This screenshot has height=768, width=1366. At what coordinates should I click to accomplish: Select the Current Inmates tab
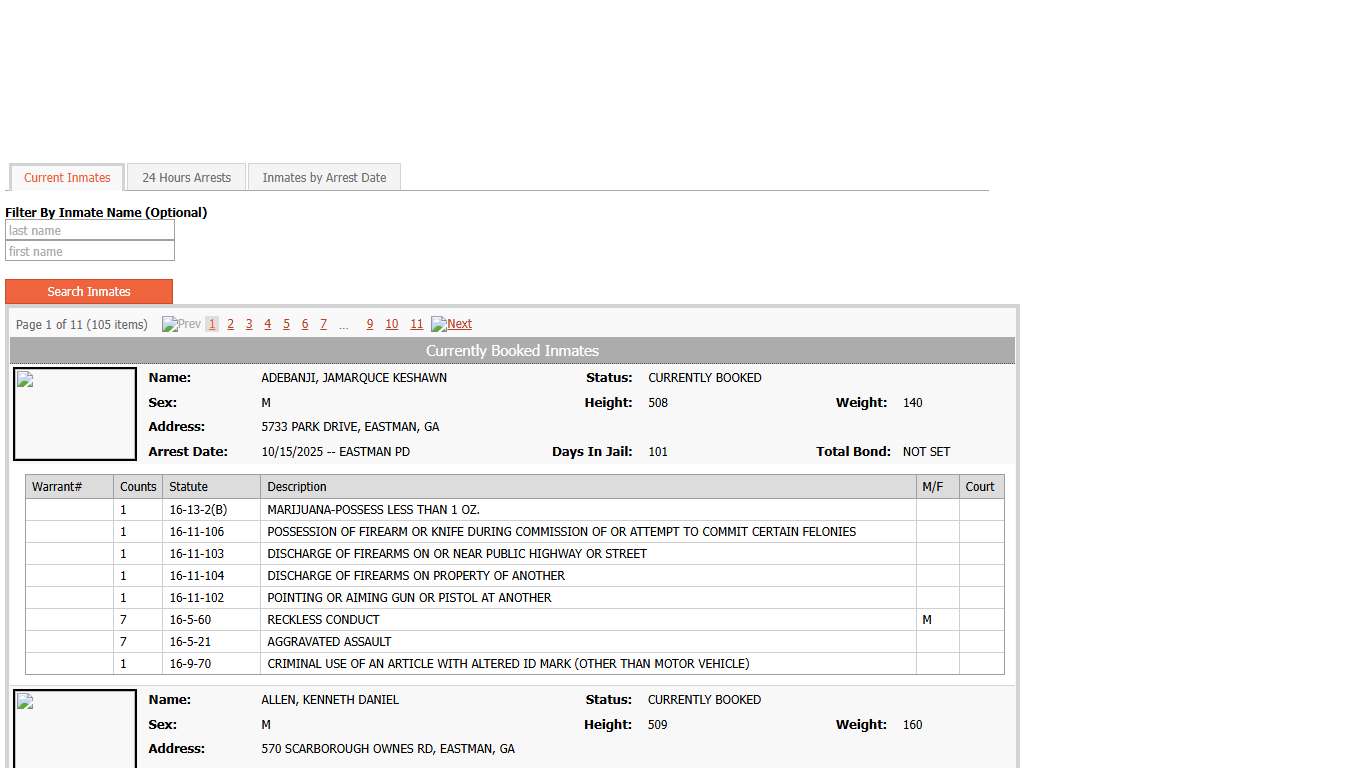(x=67, y=178)
